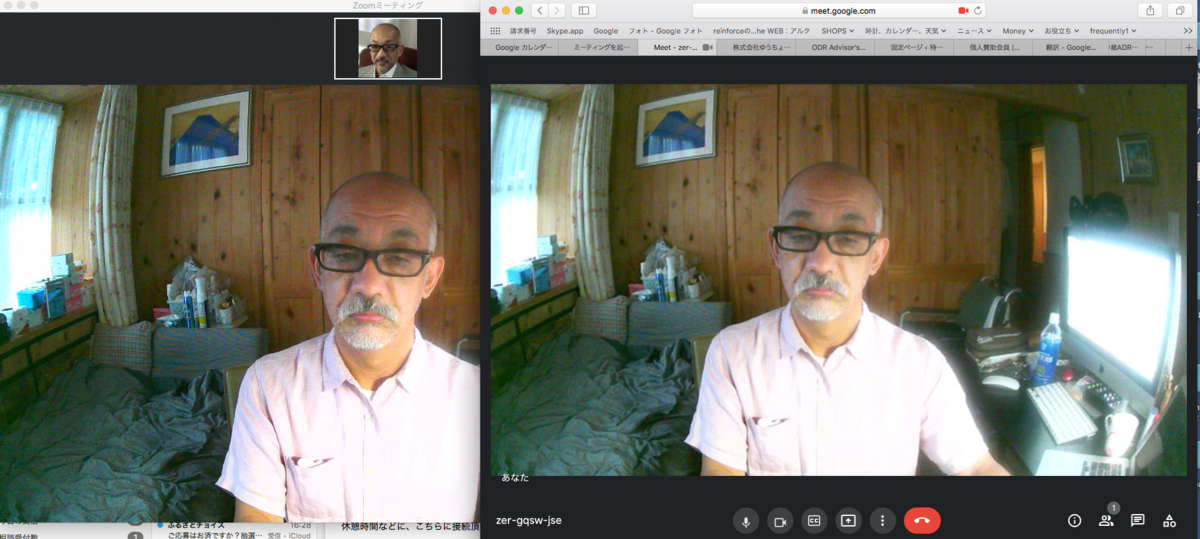Open favorites apps grid icon
This screenshot has height=539, width=1200.
tap(495, 31)
